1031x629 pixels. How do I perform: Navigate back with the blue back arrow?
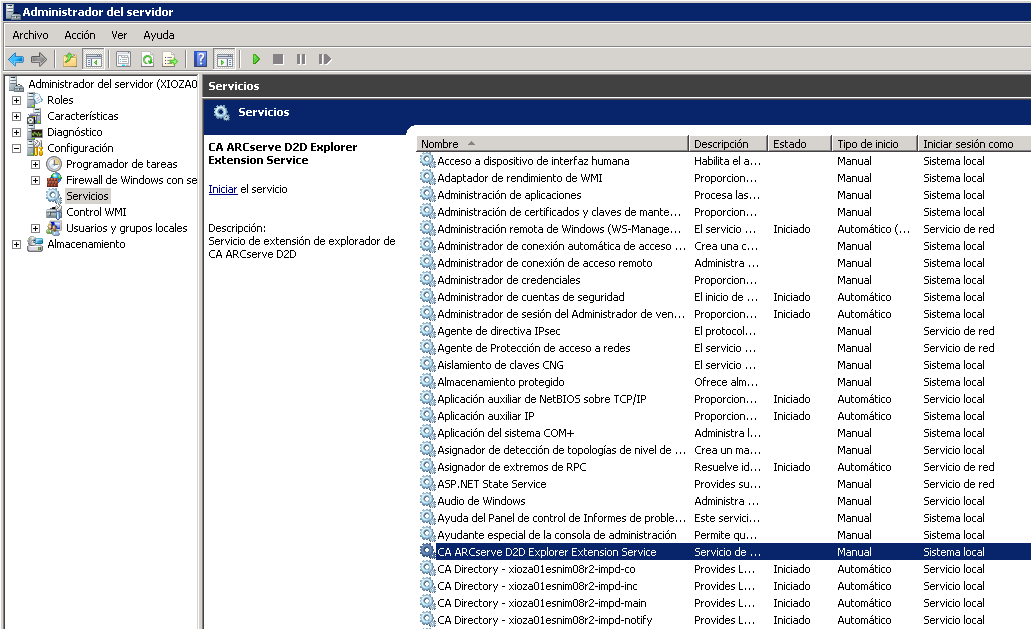click(x=17, y=59)
